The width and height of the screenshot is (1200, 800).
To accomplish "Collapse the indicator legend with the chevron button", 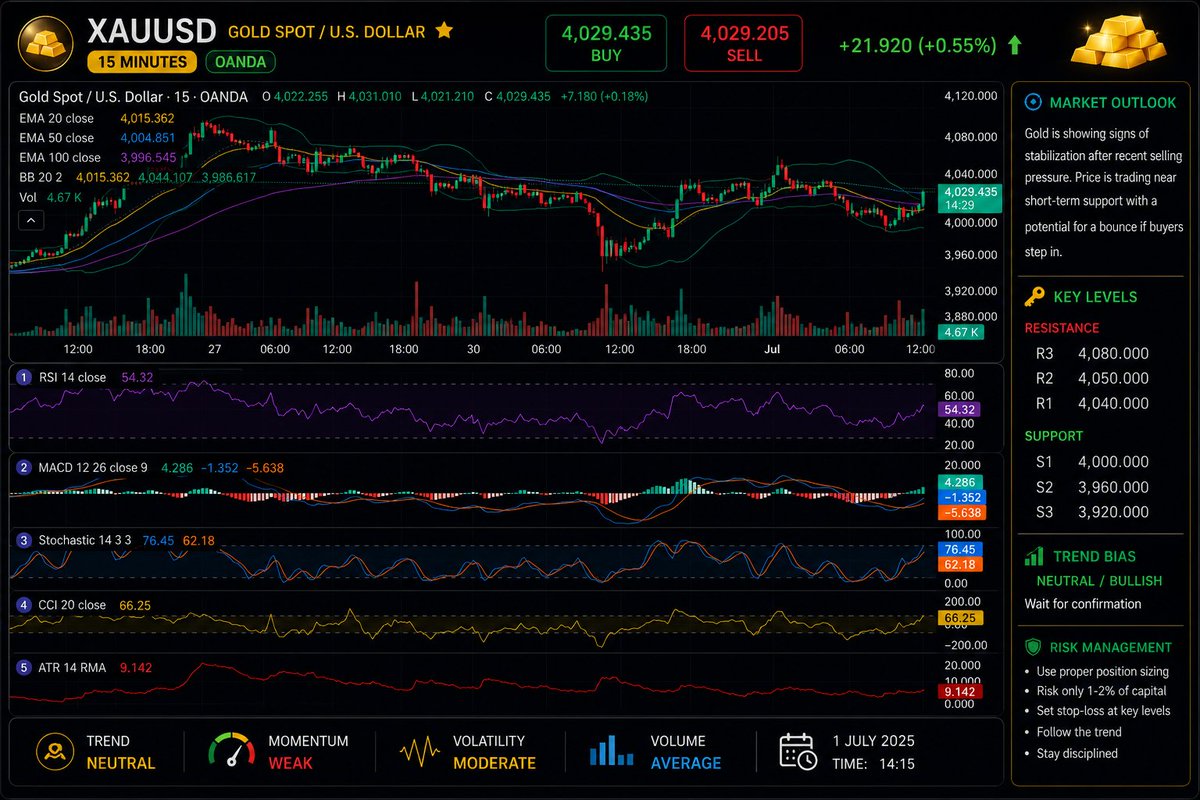I will [29, 220].
